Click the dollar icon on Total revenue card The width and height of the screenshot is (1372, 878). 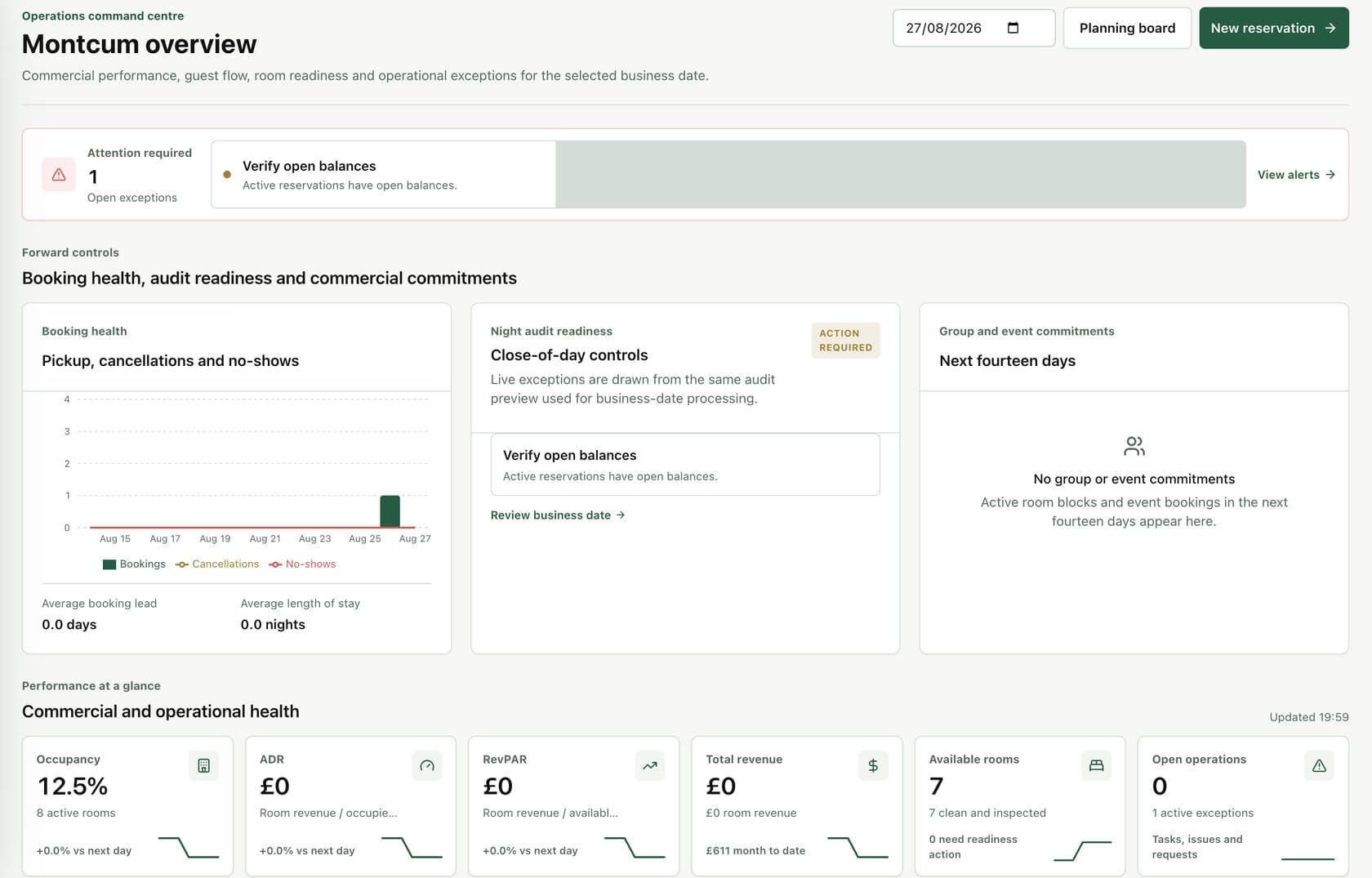tap(873, 765)
